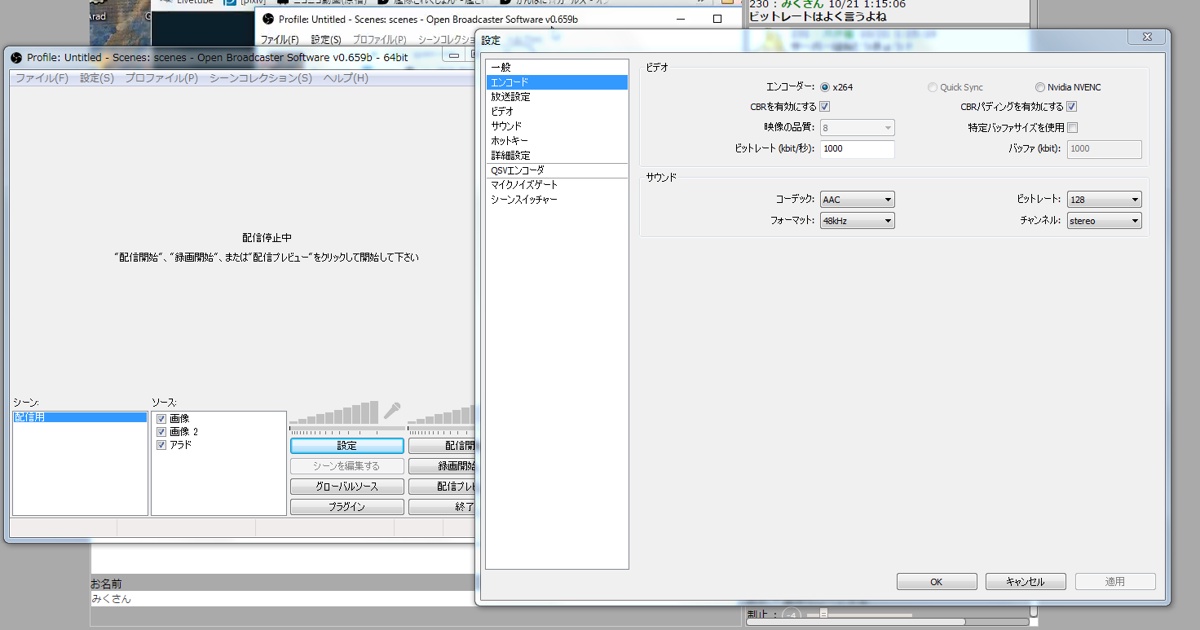Viewport: 1200px width, 630px height.
Task: Uncheck the アラド source checkbox
Action: 161,445
